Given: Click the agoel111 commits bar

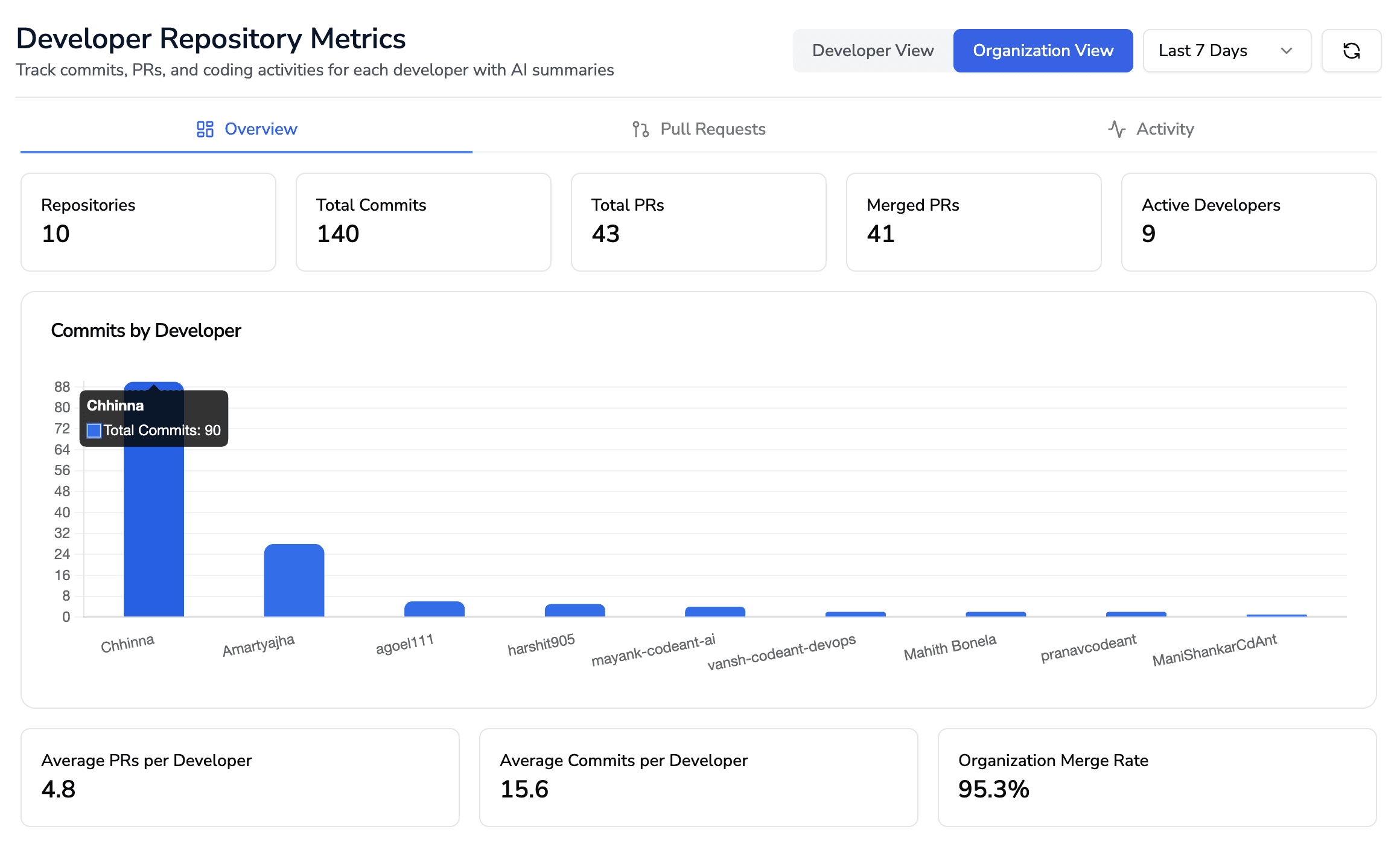Looking at the screenshot, I should point(434,609).
